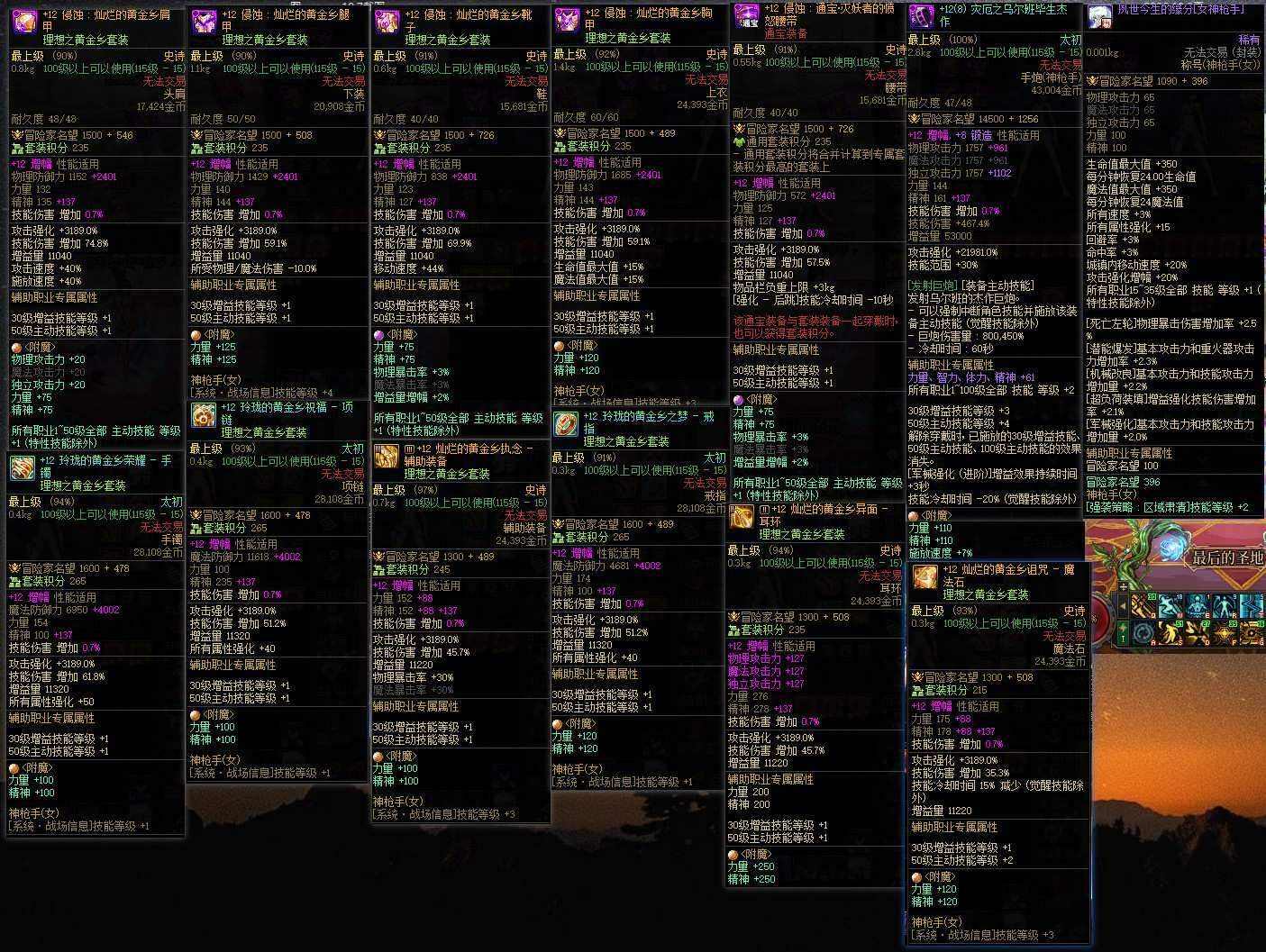
Task: Click the 灿烂的黄金乡肩甲 shoulder armor icon
Action: point(24,20)
